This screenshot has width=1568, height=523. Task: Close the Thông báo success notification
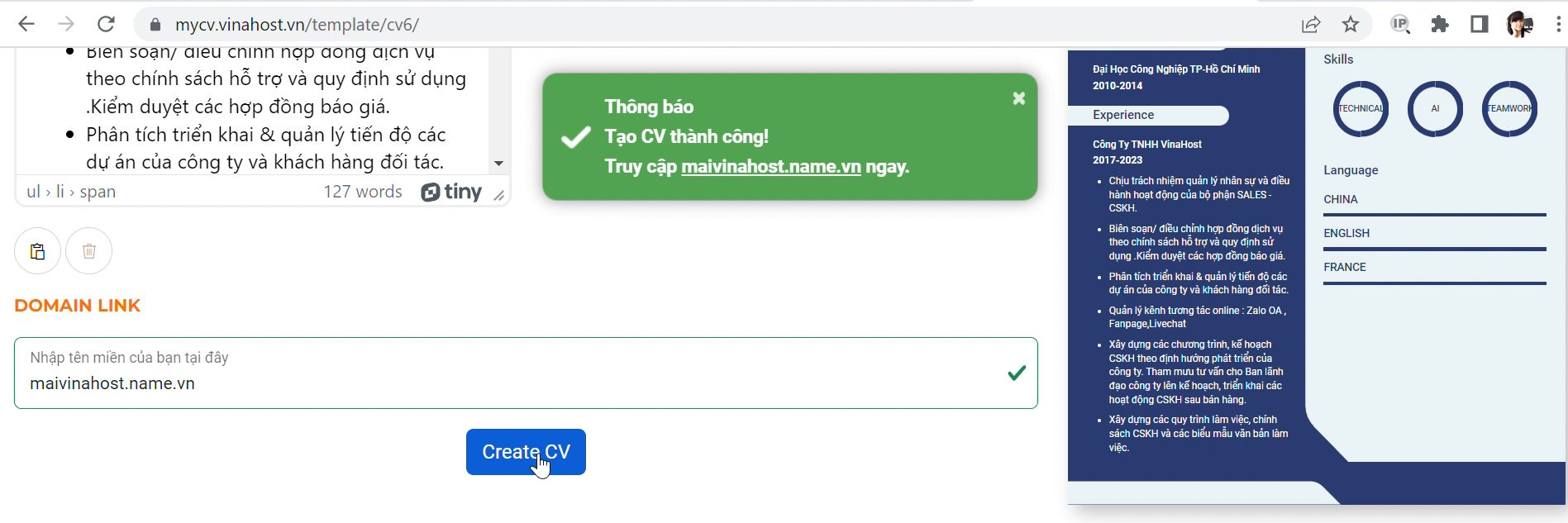pyautogui.click(x=1019, y=98)
